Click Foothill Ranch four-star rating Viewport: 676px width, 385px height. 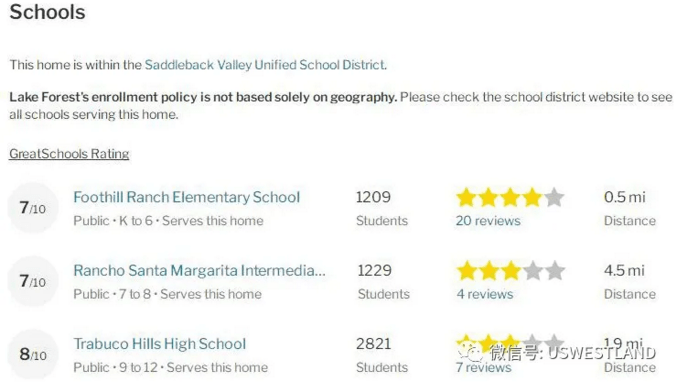pos(510,197)
